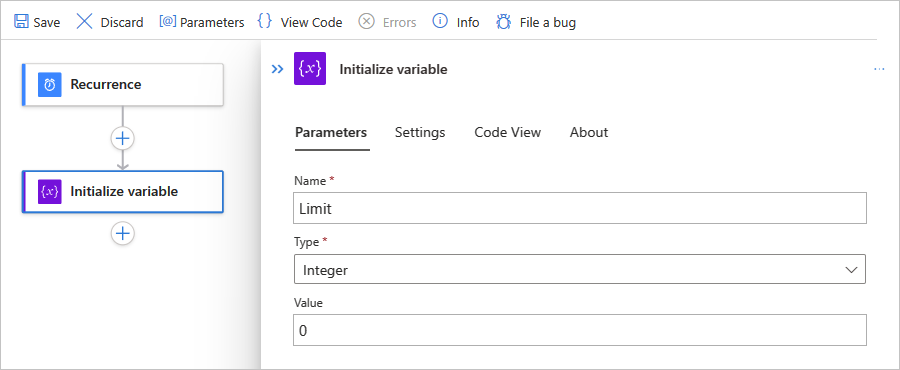This screenshot has width=900, height=370.
Task: Click the Save label in toolbar
Action: (x=46, y=22)
